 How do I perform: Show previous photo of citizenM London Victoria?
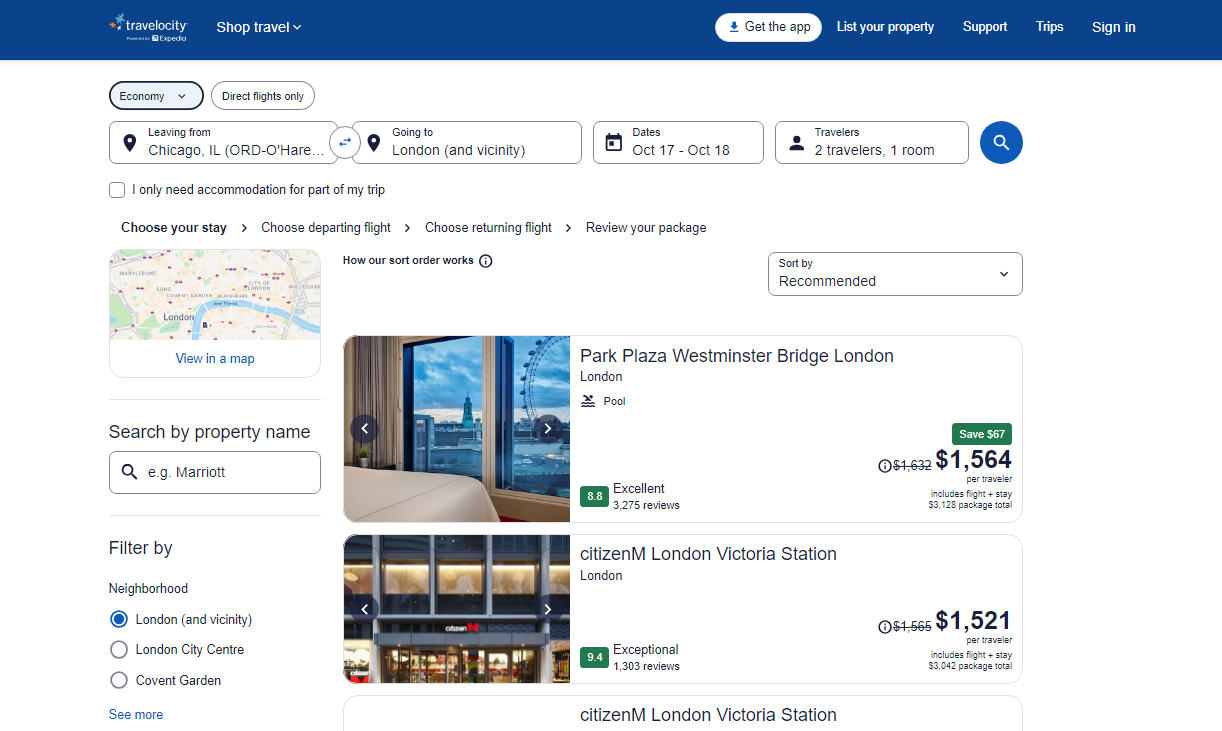coord(365,609)
